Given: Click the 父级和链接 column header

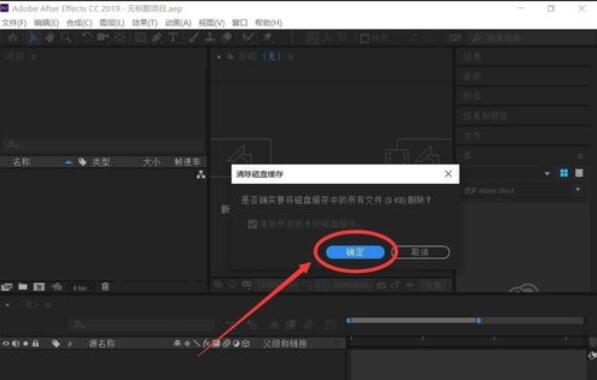Looking at the screenshot, I should point(285,343).
